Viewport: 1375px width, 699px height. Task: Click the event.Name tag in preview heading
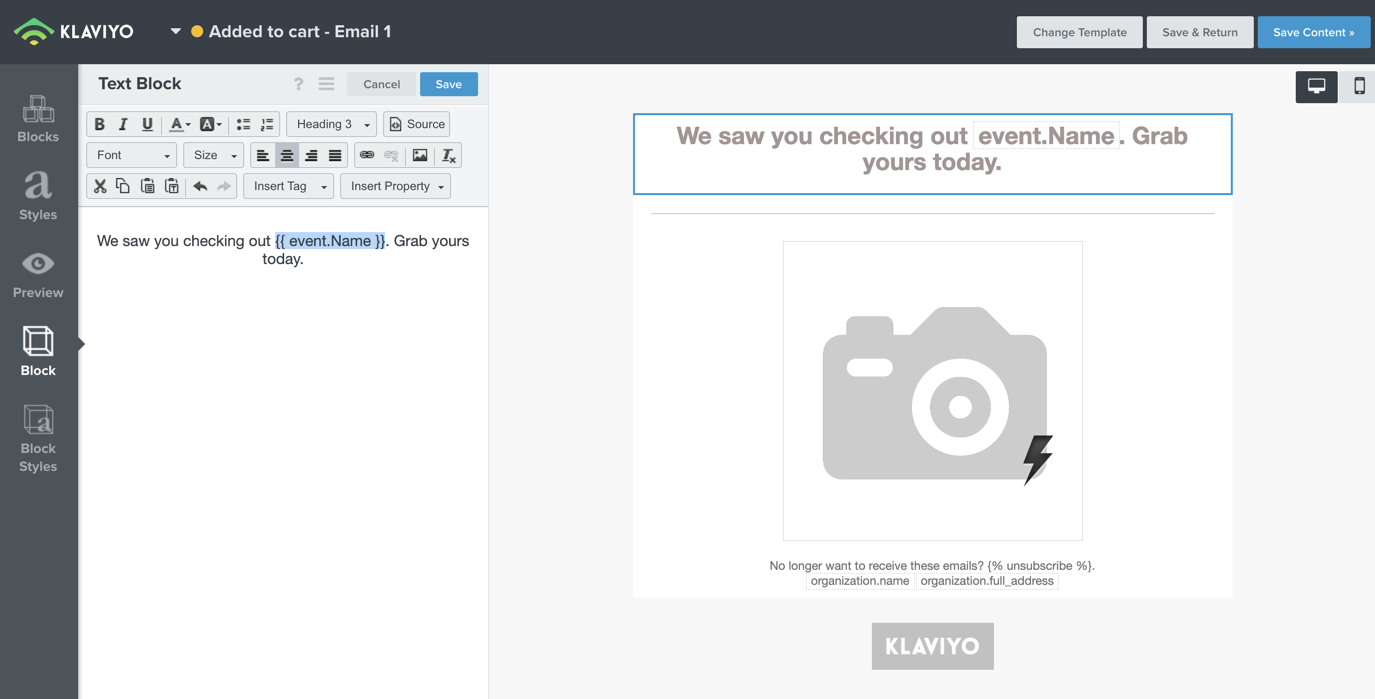tap(1046, 136)
